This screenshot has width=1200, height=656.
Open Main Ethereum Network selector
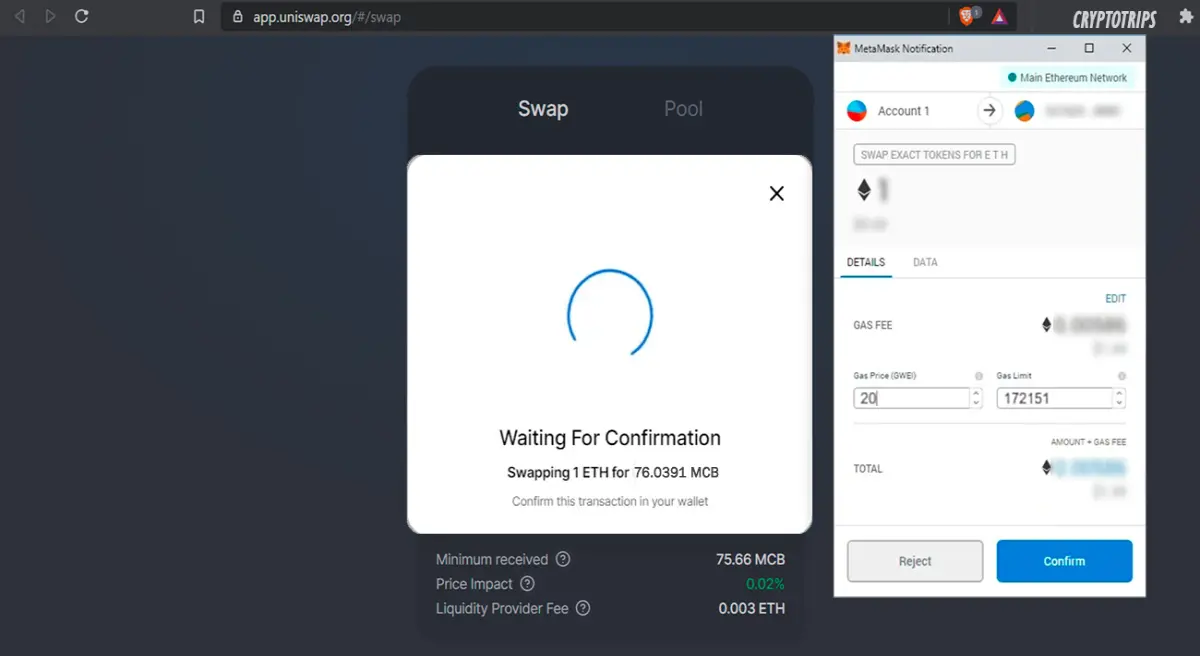1067,78
